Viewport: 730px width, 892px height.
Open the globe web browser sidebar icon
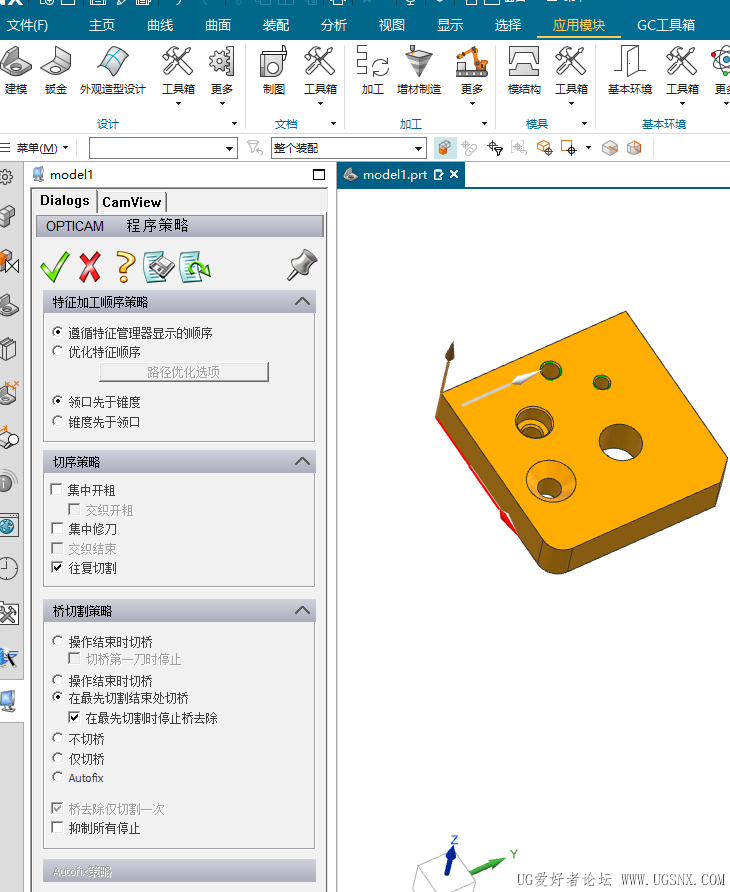(9, 526)
